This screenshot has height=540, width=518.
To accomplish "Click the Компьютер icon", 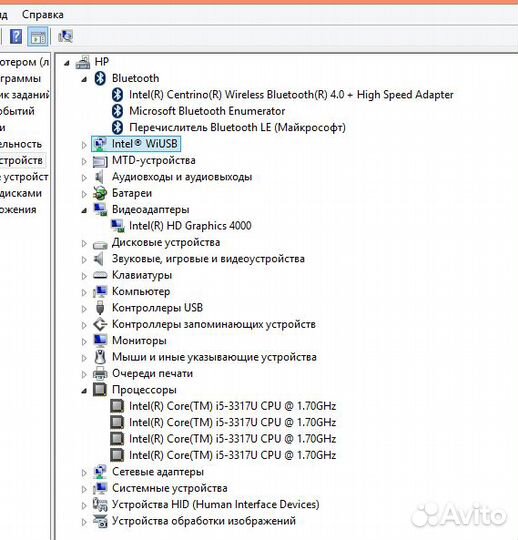I will [100, 291].
